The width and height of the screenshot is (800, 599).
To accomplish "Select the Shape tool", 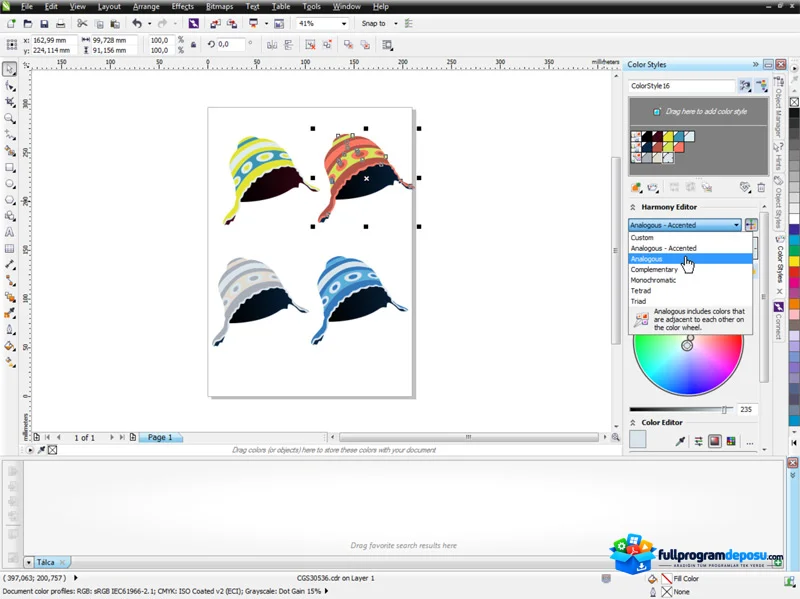I will [x=9, y=86].
